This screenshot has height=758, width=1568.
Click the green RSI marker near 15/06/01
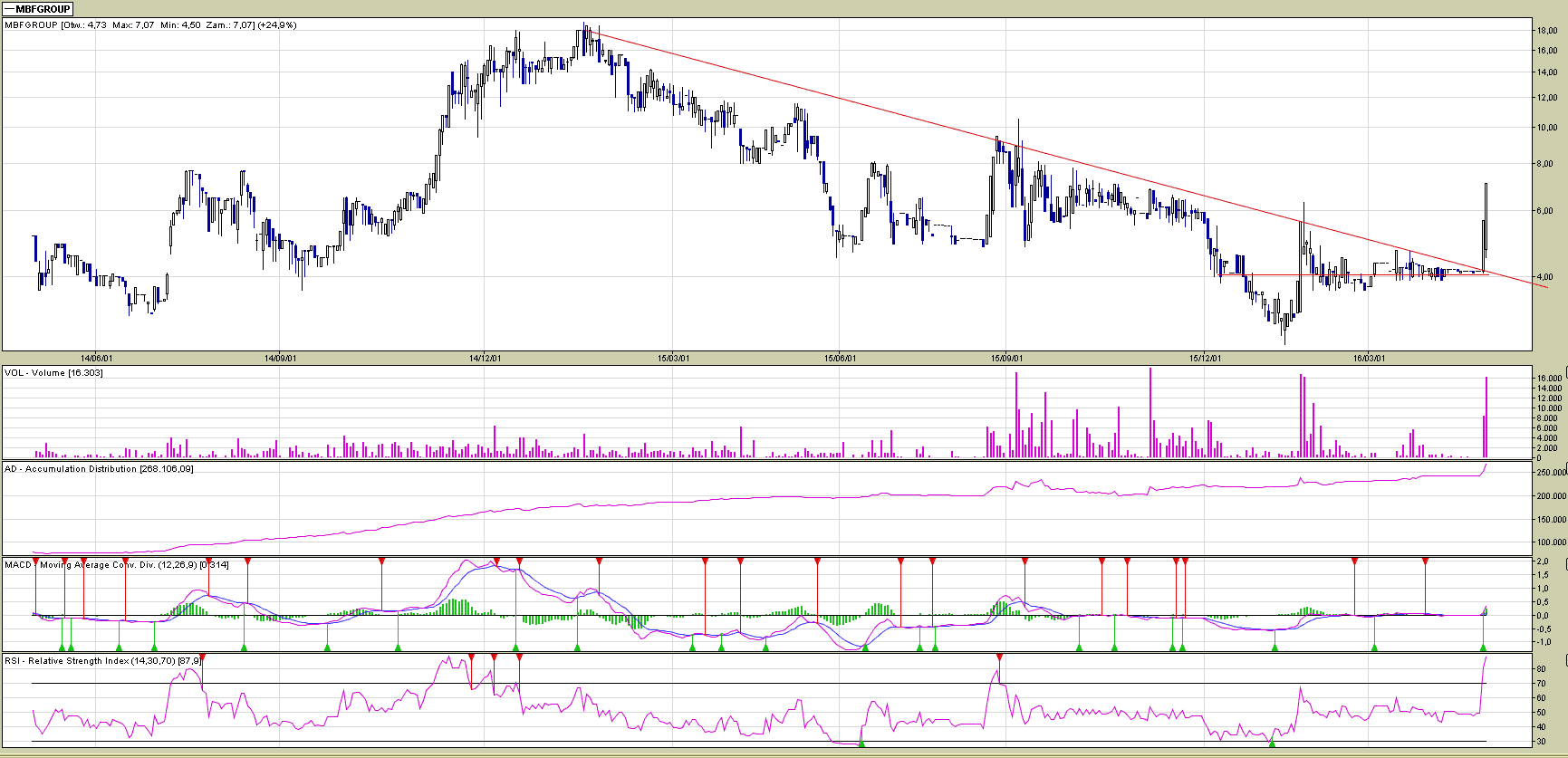861,744
